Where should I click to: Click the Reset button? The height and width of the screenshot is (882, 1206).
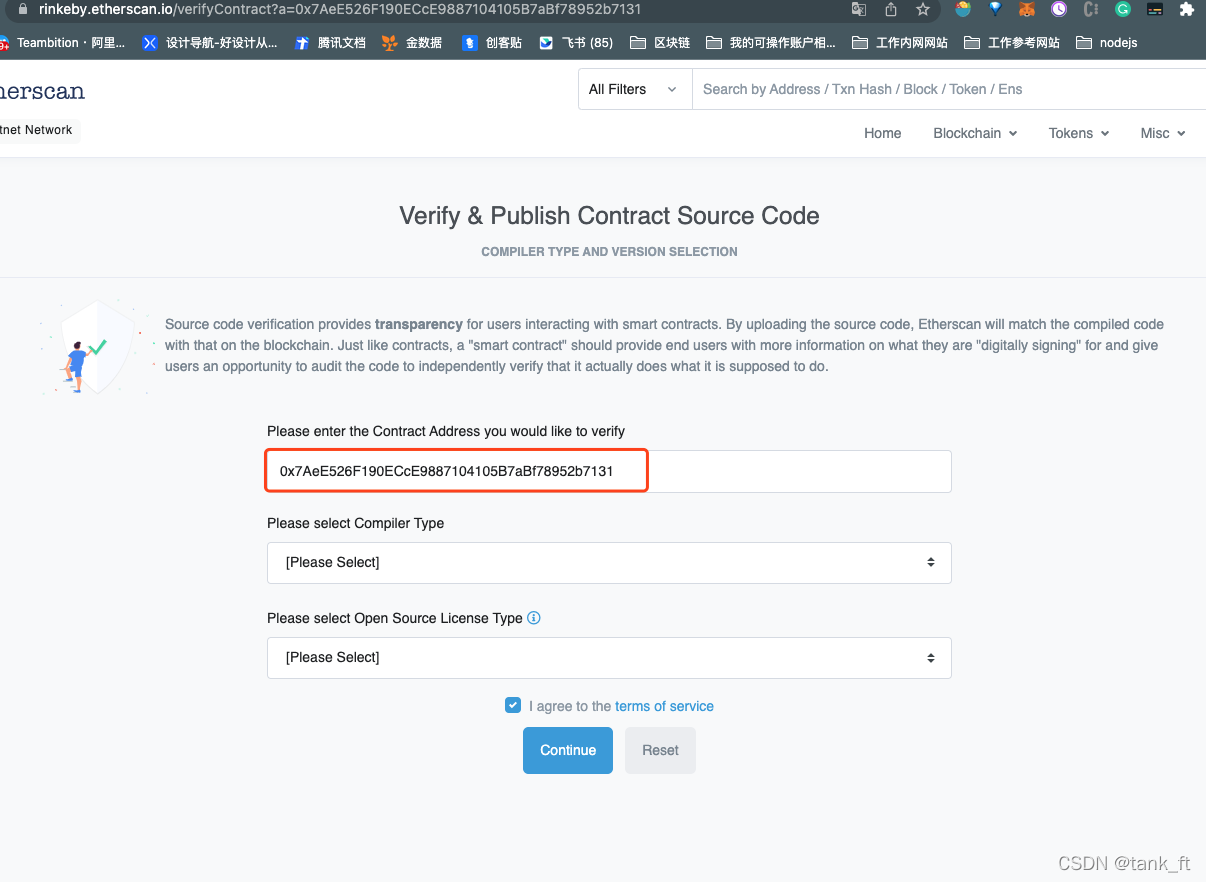click(x=660, y=750)
